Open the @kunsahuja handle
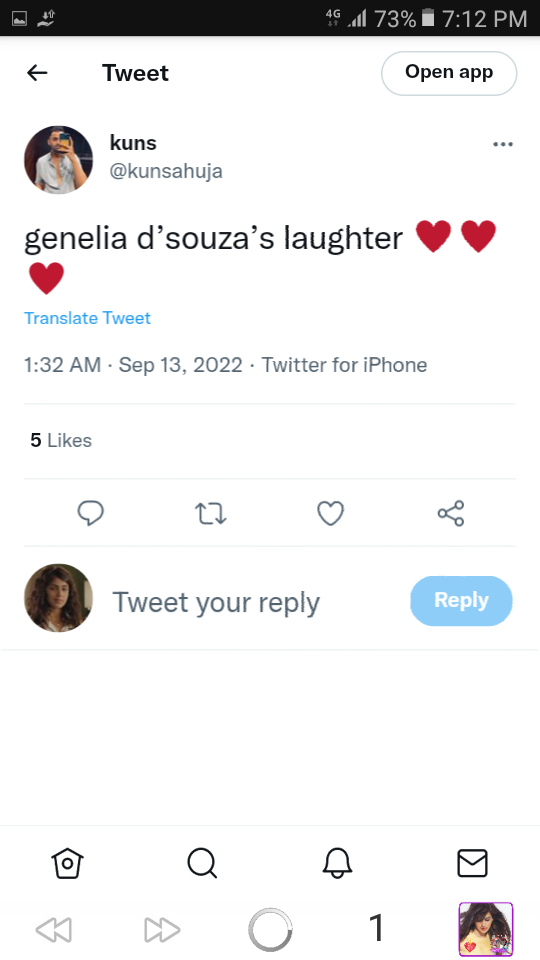Image resolution: width=540 pixels, height=960 pixels. tap(166, 171)
